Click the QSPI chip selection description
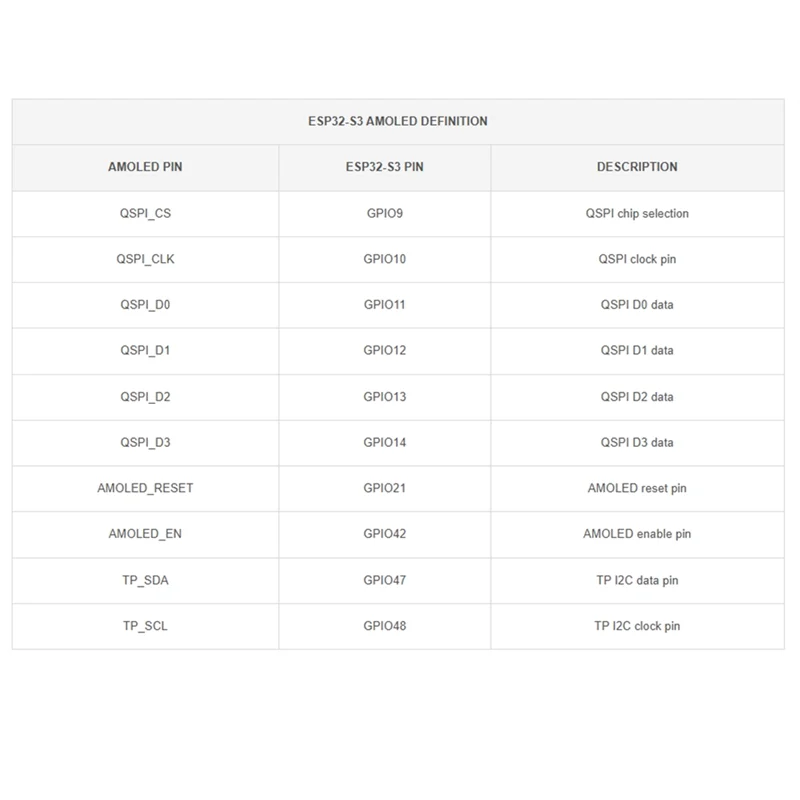The height and width of the screenshot is (800, 800). pyautogui.click(x=637, y=213)
